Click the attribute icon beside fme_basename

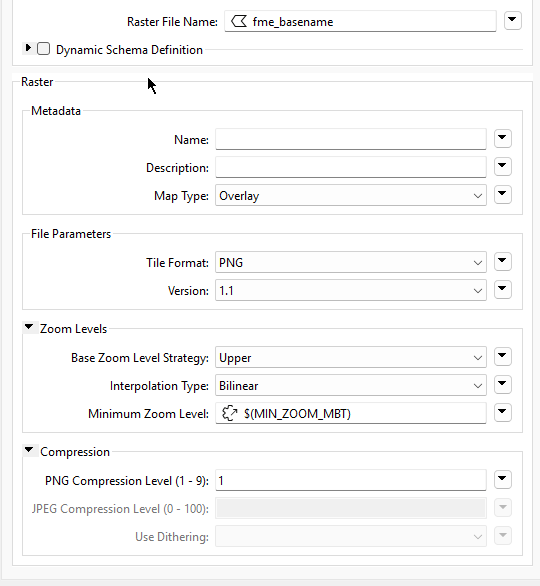[x=239, y=22]
